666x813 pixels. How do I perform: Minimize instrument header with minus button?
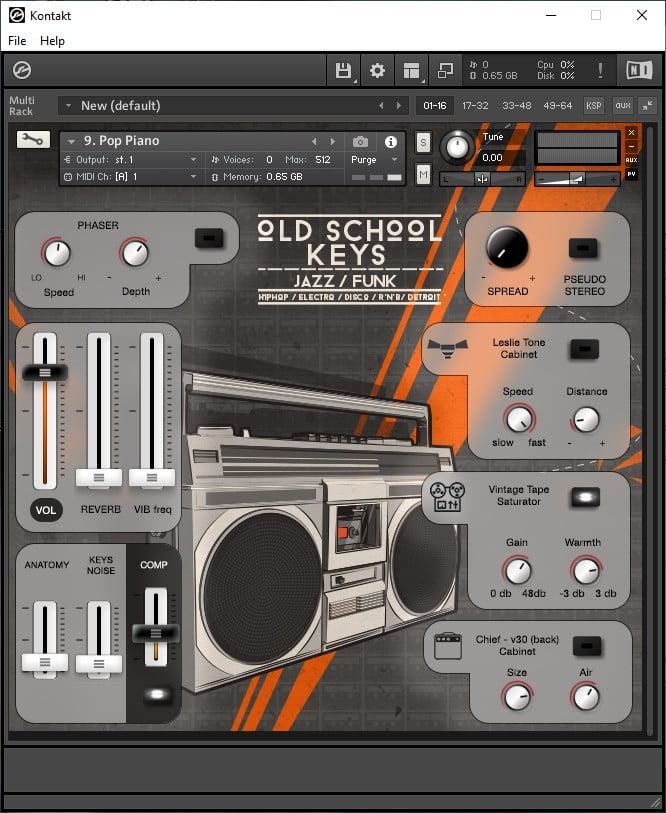pos(631,146)
